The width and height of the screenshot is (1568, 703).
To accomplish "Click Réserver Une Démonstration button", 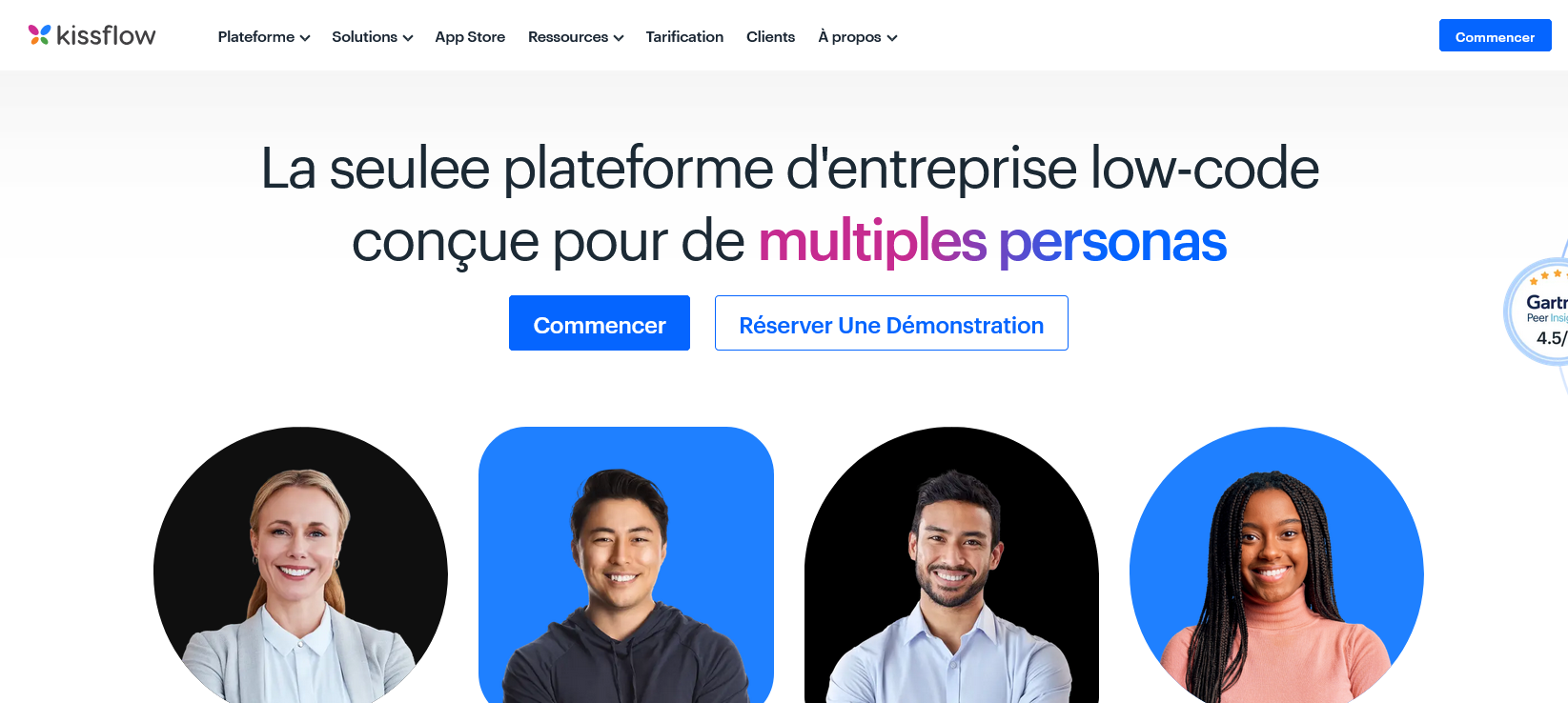I will click(891, 323).
